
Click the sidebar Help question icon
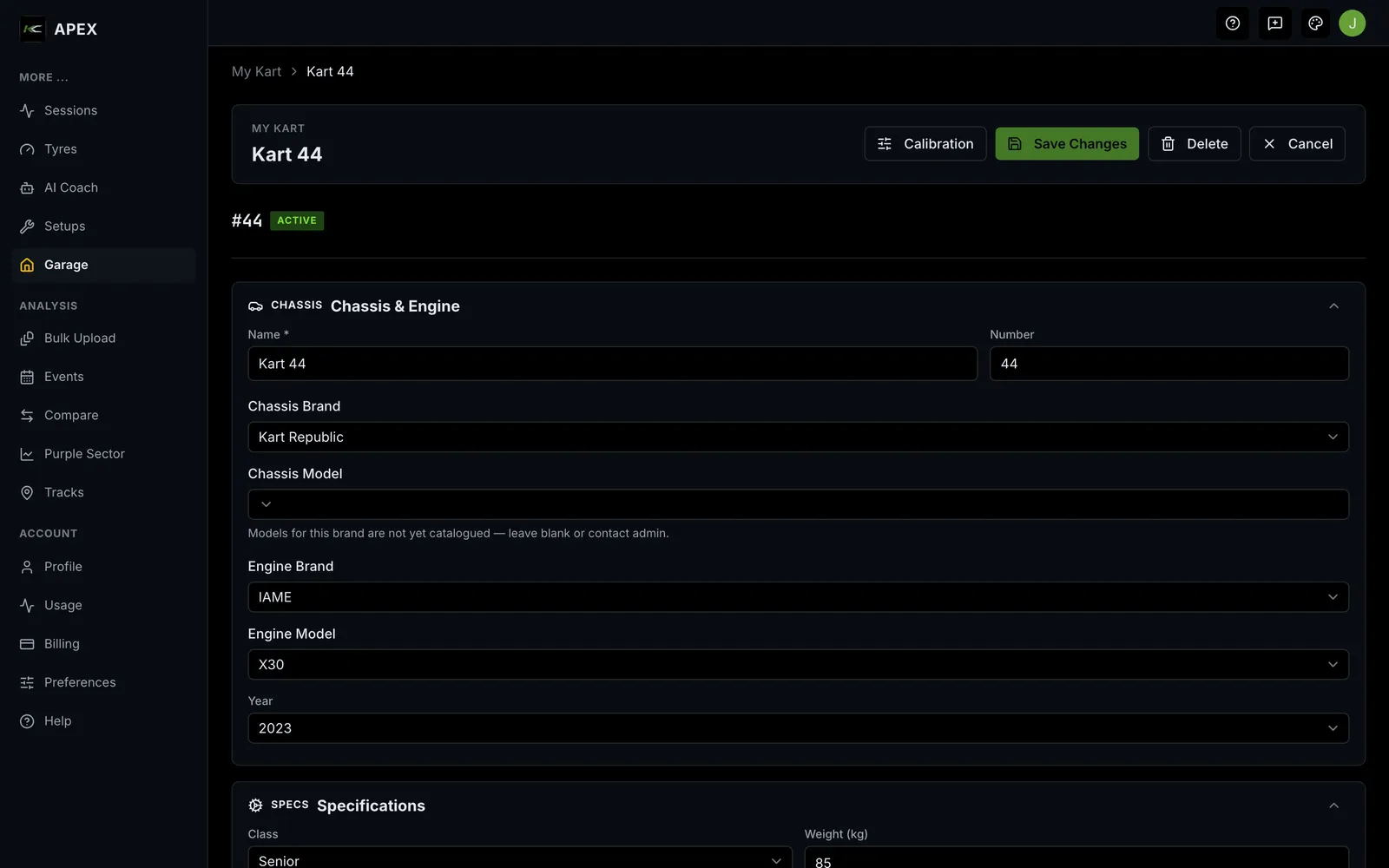click(x=27, y=721)
